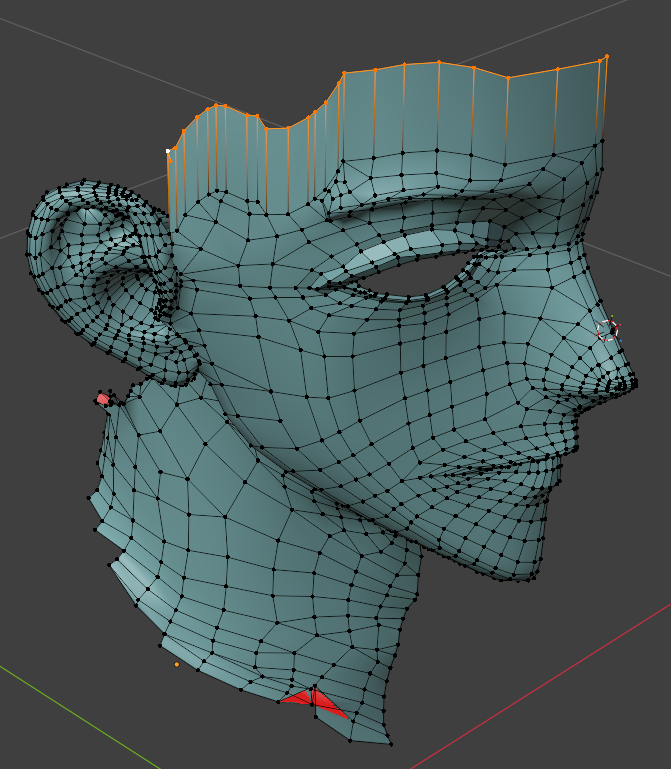Screen dimensions: 671x769
Task: Select the white active vertex at forehead edge
Action: coord(168,151)
